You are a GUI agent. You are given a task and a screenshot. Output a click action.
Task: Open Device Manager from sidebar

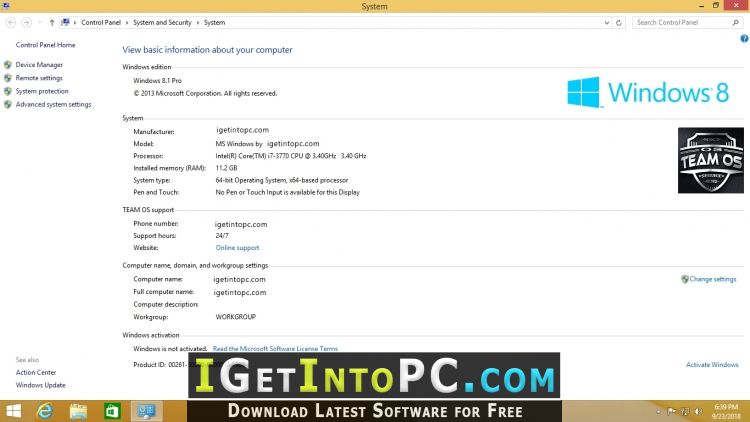coord(39,65)
